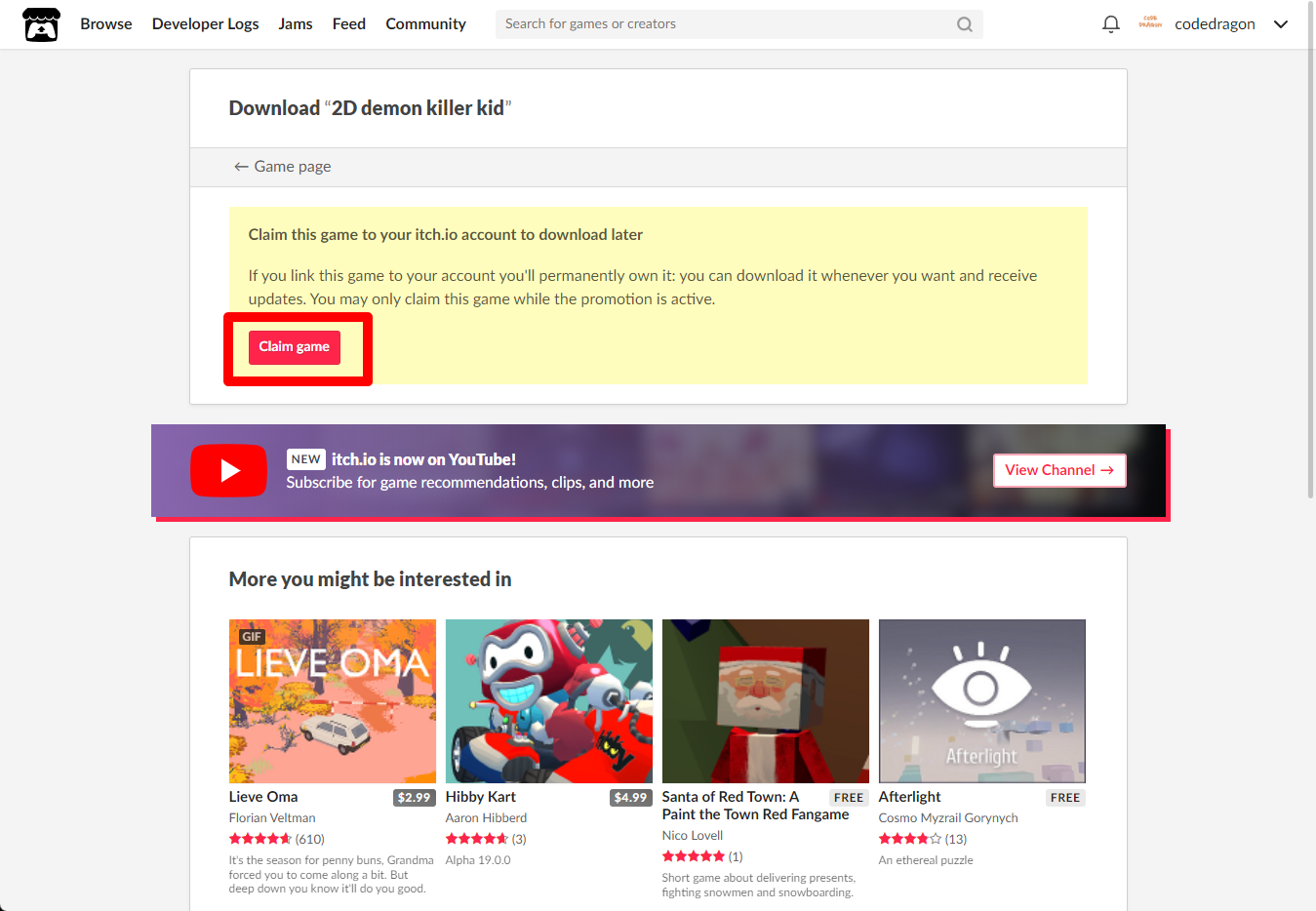The width and height of the screenshot is (1316, 911).
Task: Open the Feed page
Action: pos(349,24)
